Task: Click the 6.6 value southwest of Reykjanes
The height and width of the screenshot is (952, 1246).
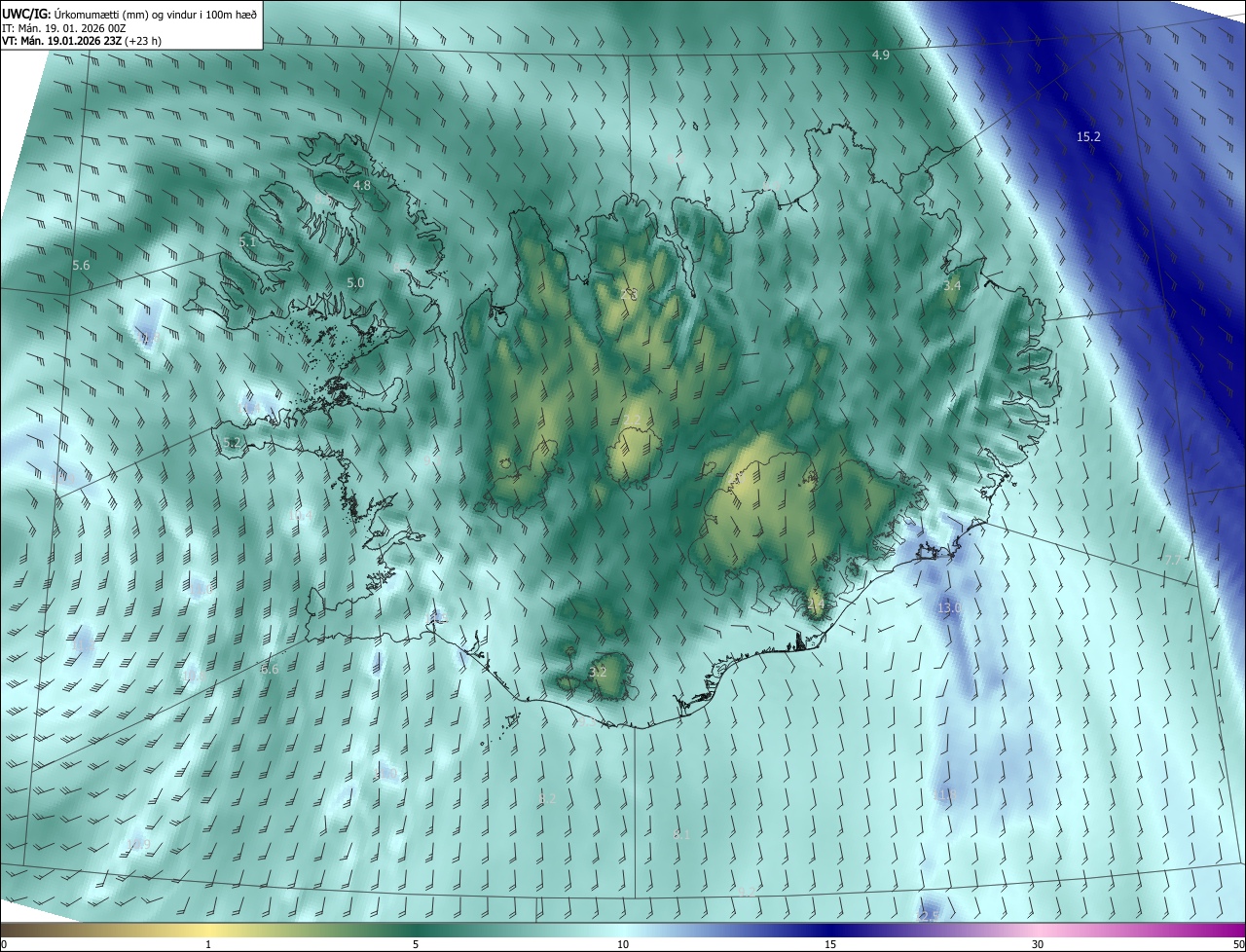Action: (270, 669)
